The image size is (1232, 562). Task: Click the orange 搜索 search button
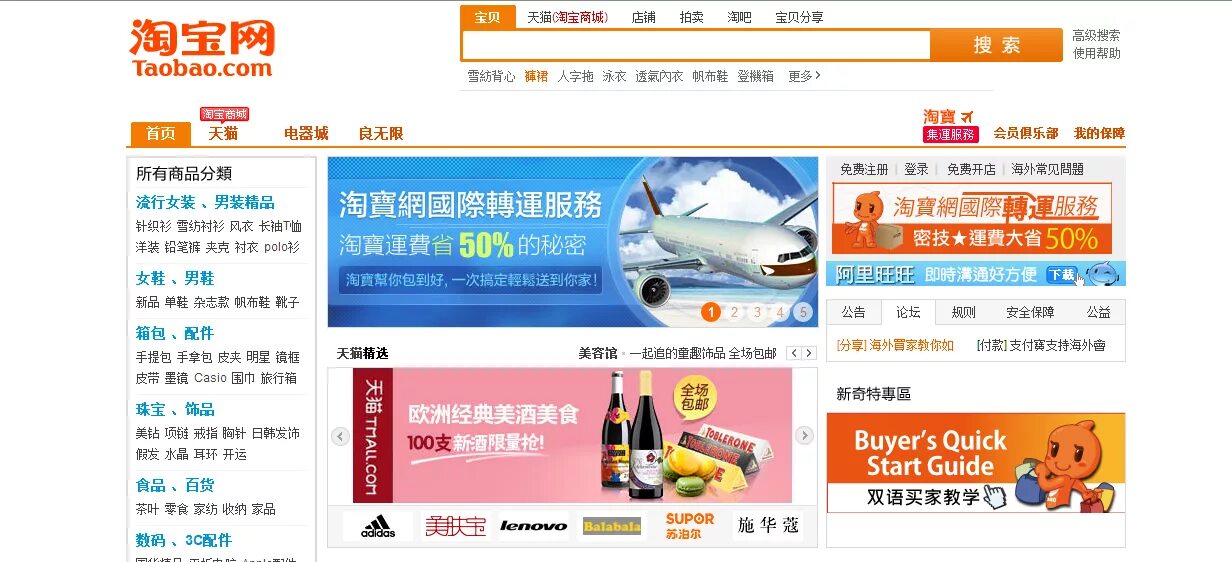tap(996, 45)
